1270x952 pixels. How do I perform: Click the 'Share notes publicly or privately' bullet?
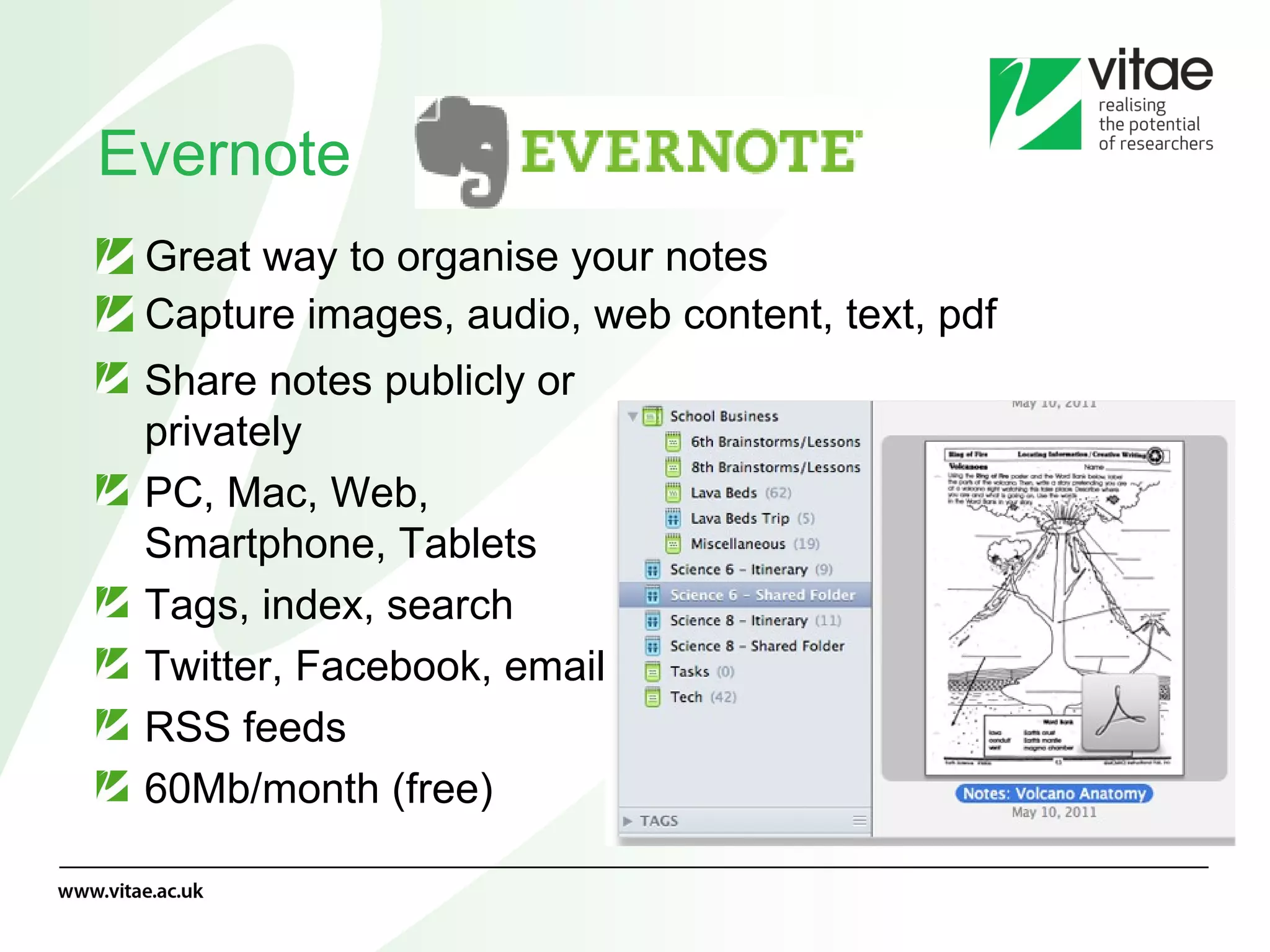(360, 406)
